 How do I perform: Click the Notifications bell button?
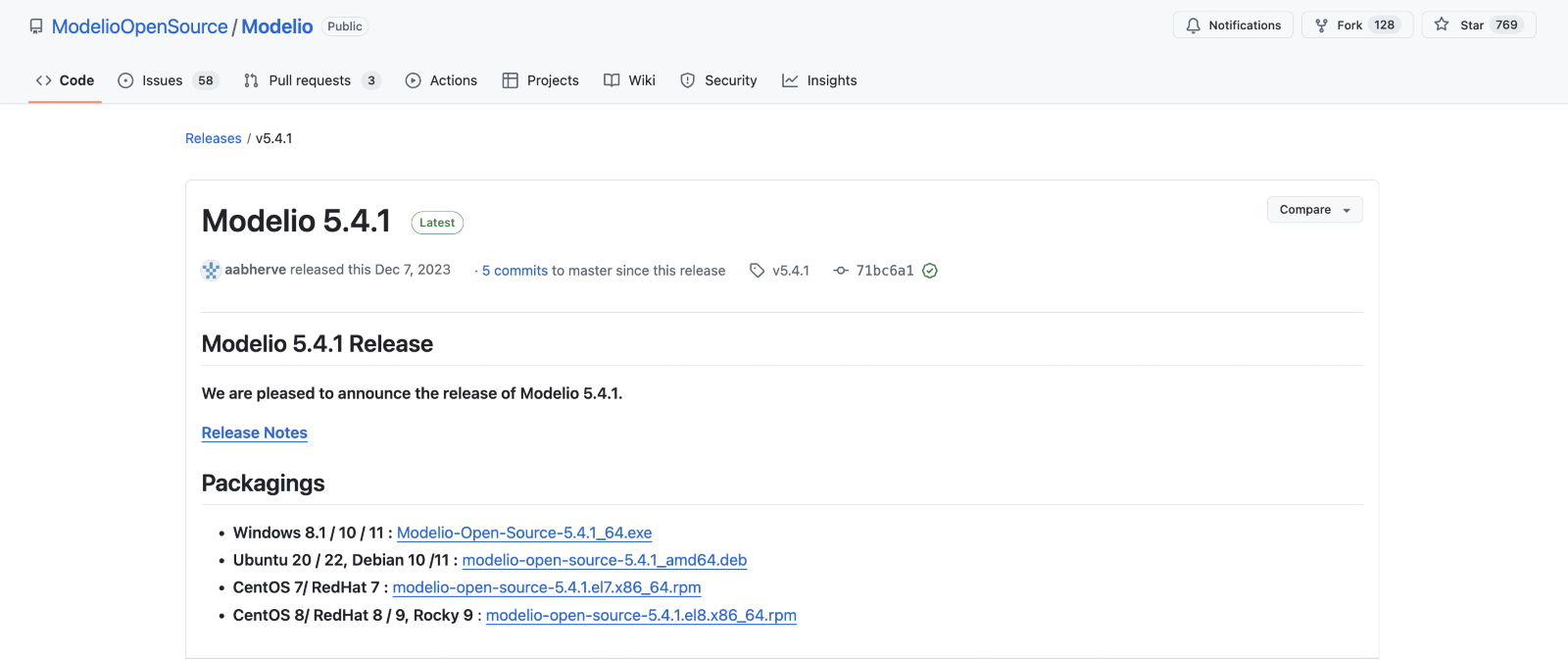1233,25
